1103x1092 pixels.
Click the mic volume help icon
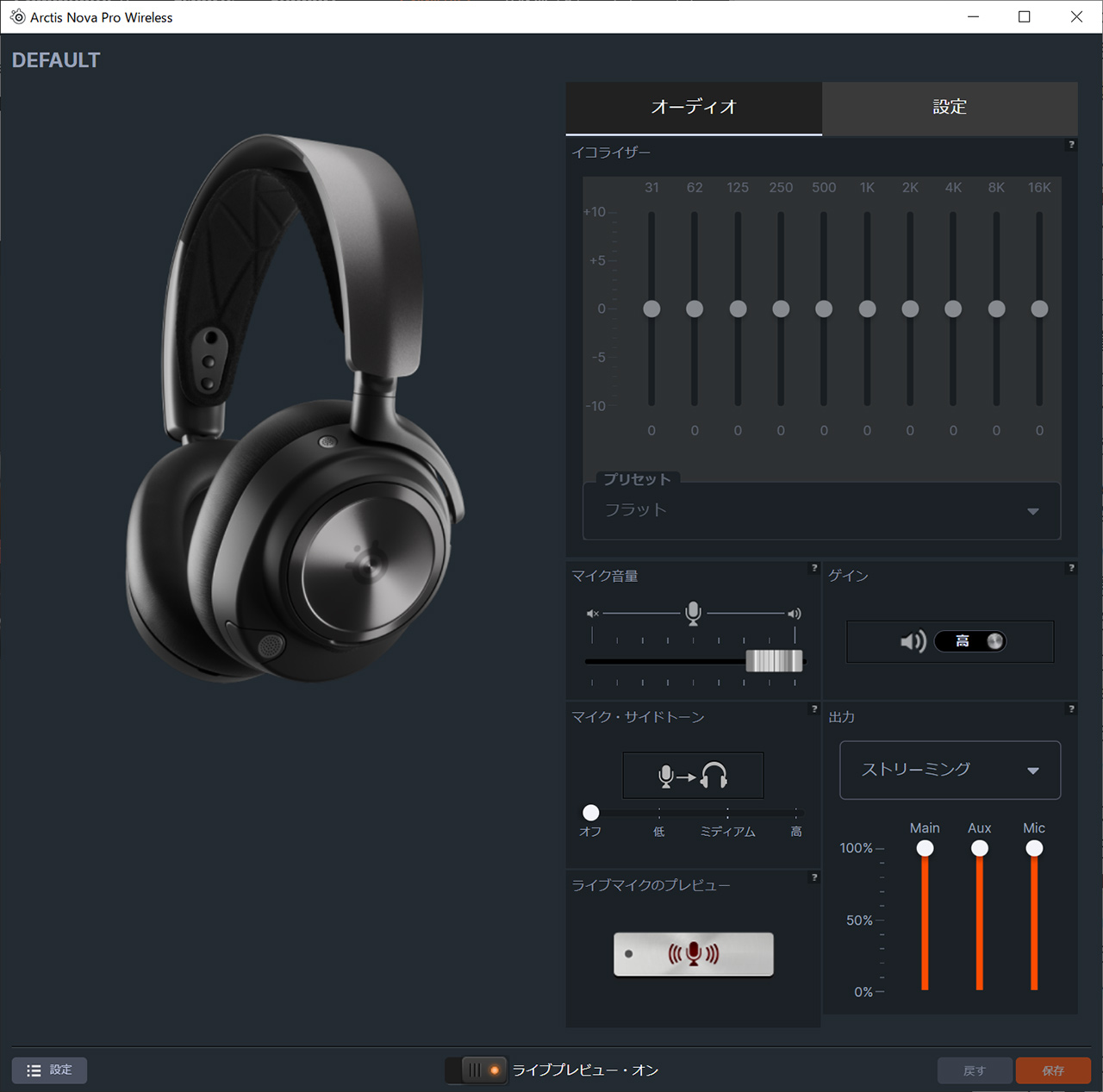click(x=813, y=568)
